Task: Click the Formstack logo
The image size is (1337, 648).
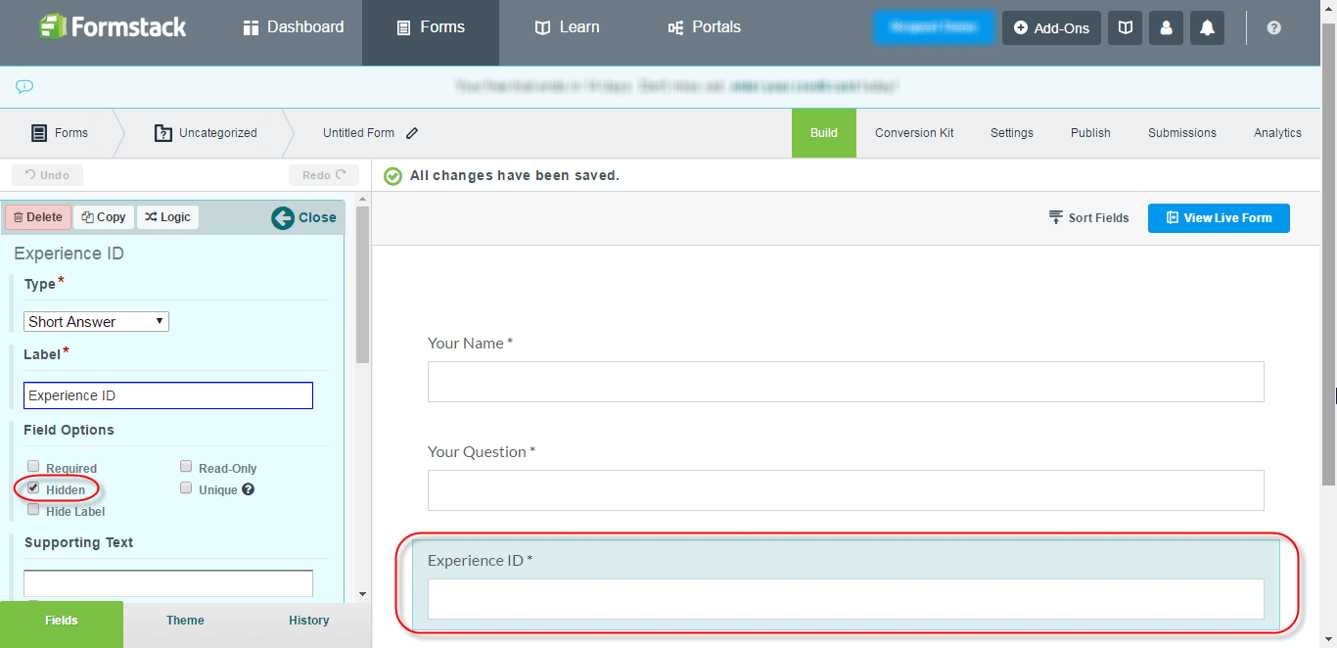Action: 113,27
